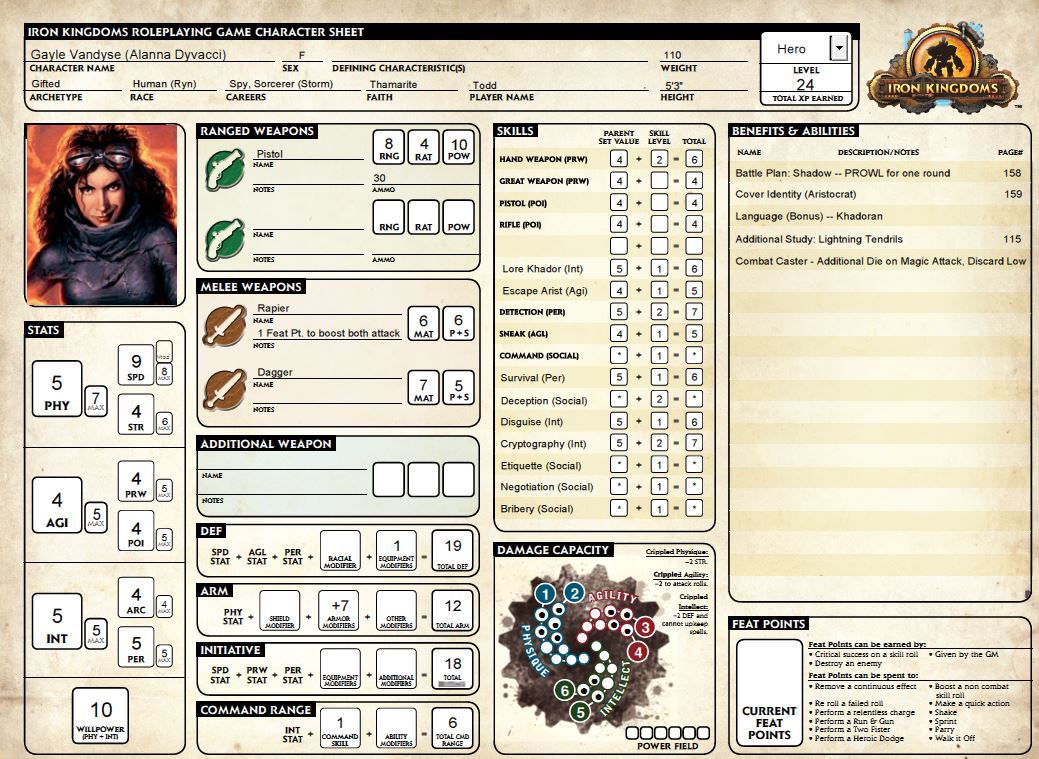The image size is (1039, 759).
Task: Click the AGI stat box
Action: (x=57, y=505)
